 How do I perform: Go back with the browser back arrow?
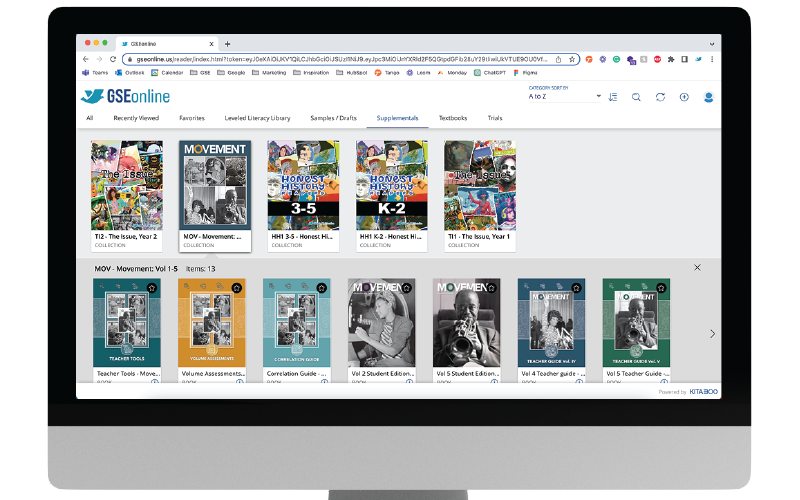pyautogui.click(x=86, y=59)
